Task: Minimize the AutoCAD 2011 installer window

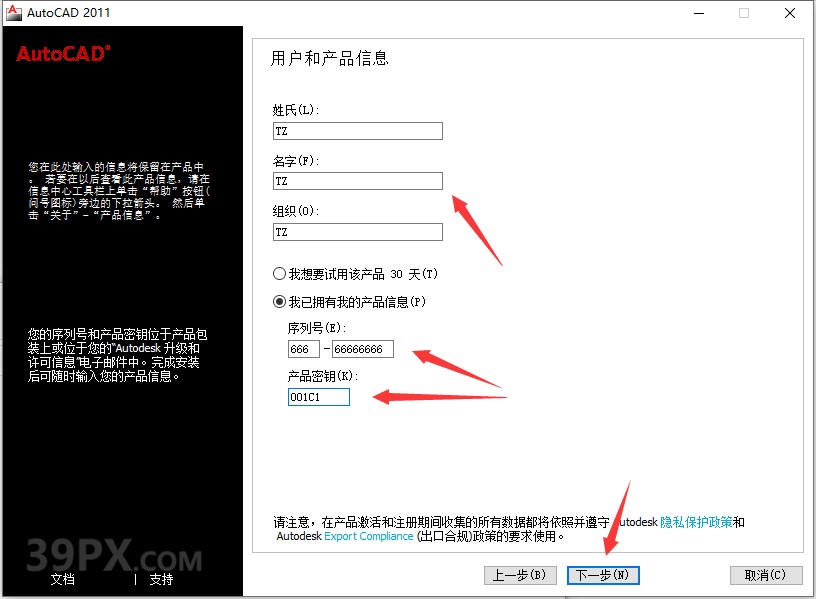Action: [x=699, y=13]
